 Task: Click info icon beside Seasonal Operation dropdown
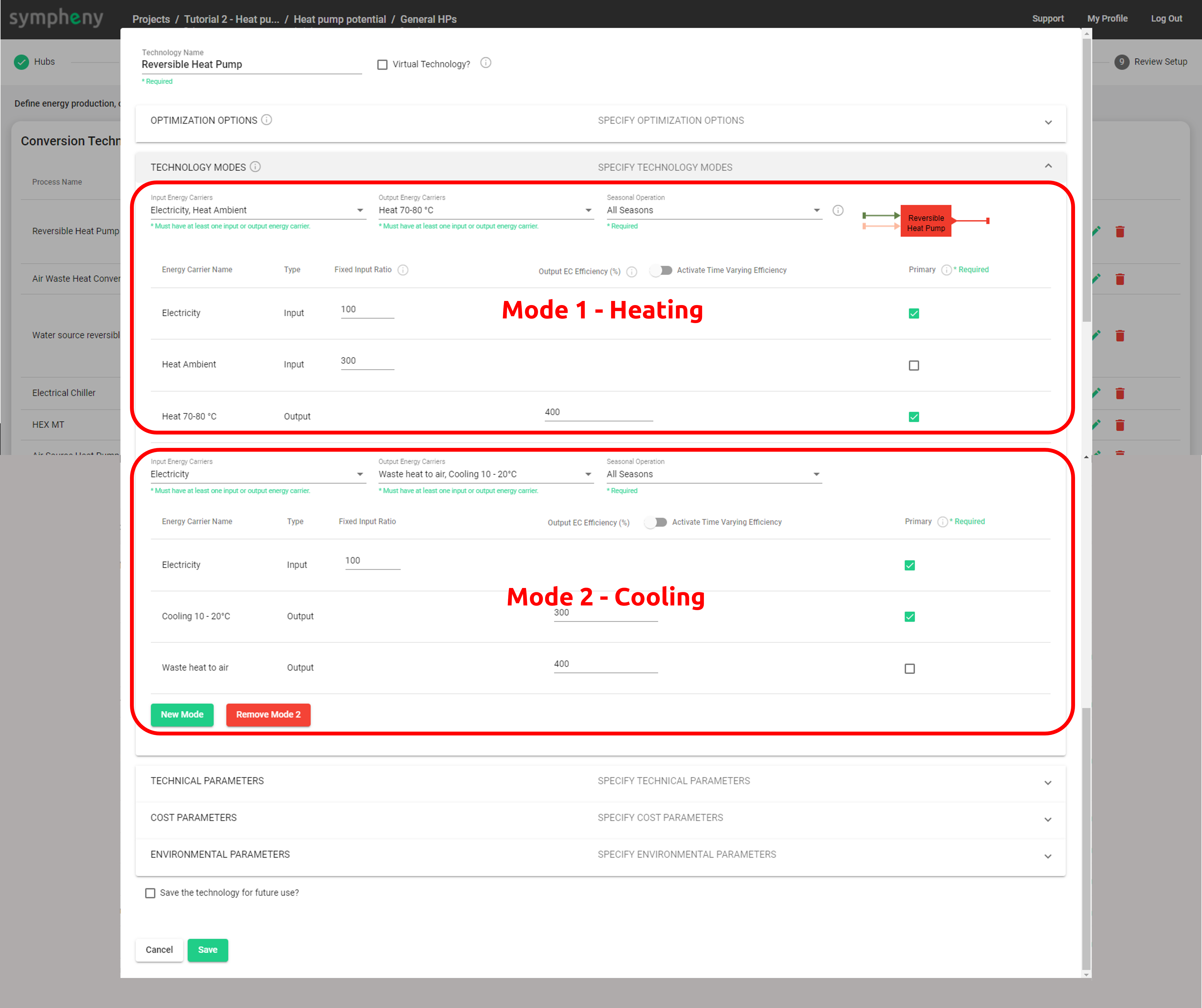click(x=837, y=210)
